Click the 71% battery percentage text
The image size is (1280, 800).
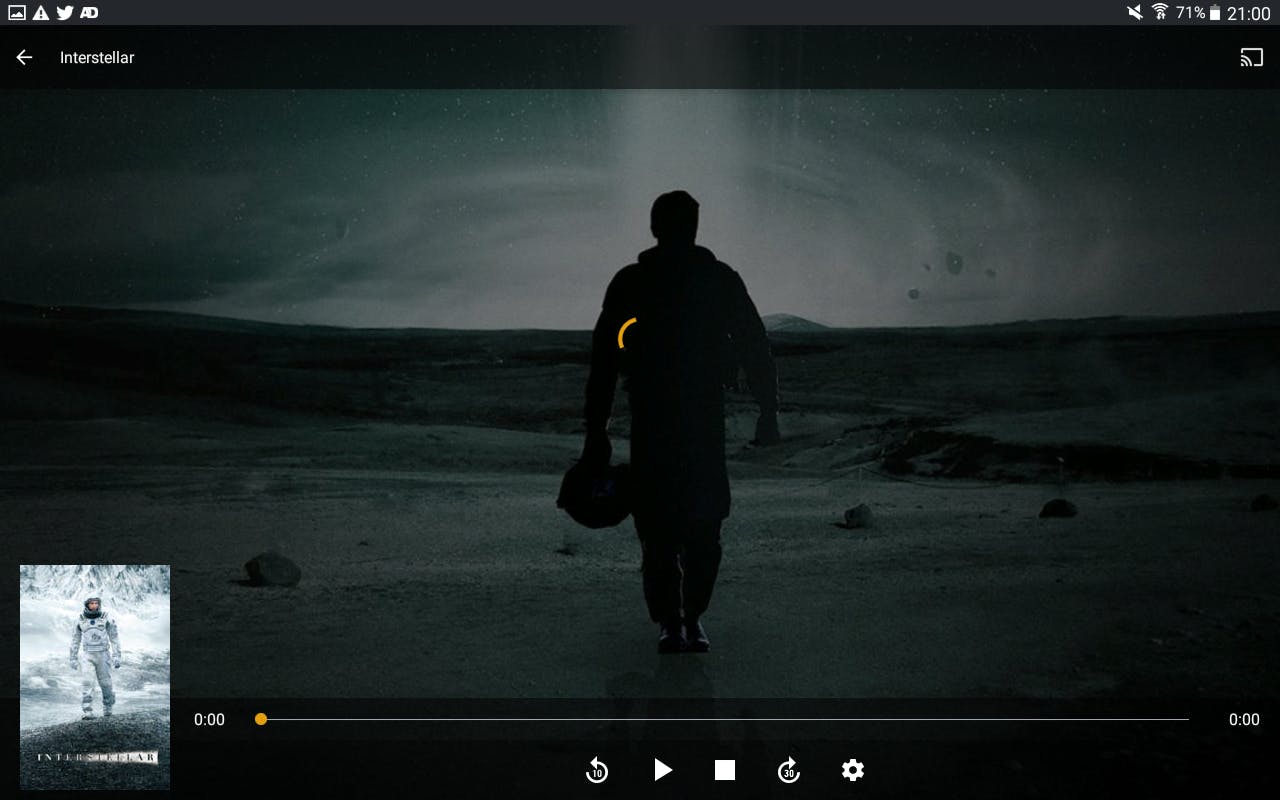click(x=1190, y=13)
